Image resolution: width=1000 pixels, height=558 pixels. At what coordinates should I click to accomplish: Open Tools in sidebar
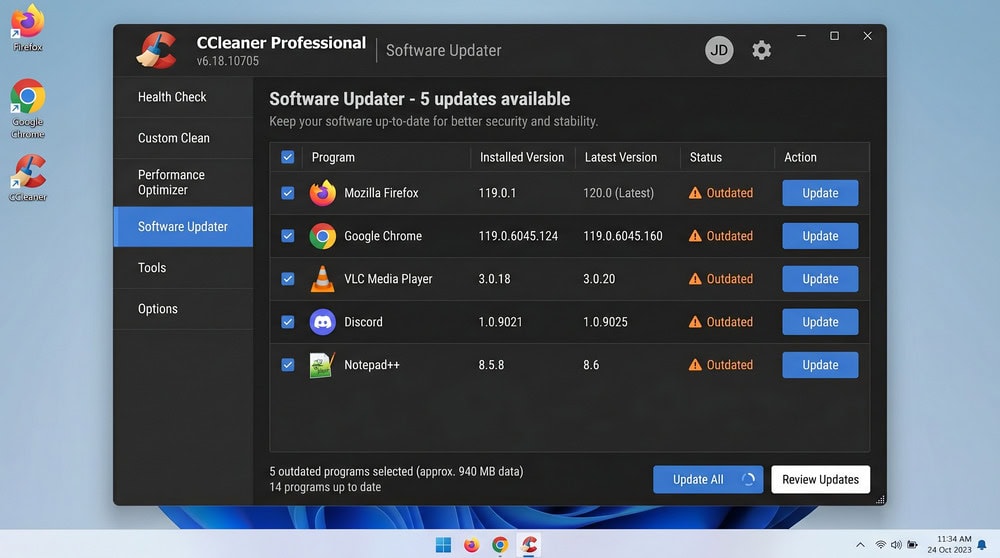(184, 268)
